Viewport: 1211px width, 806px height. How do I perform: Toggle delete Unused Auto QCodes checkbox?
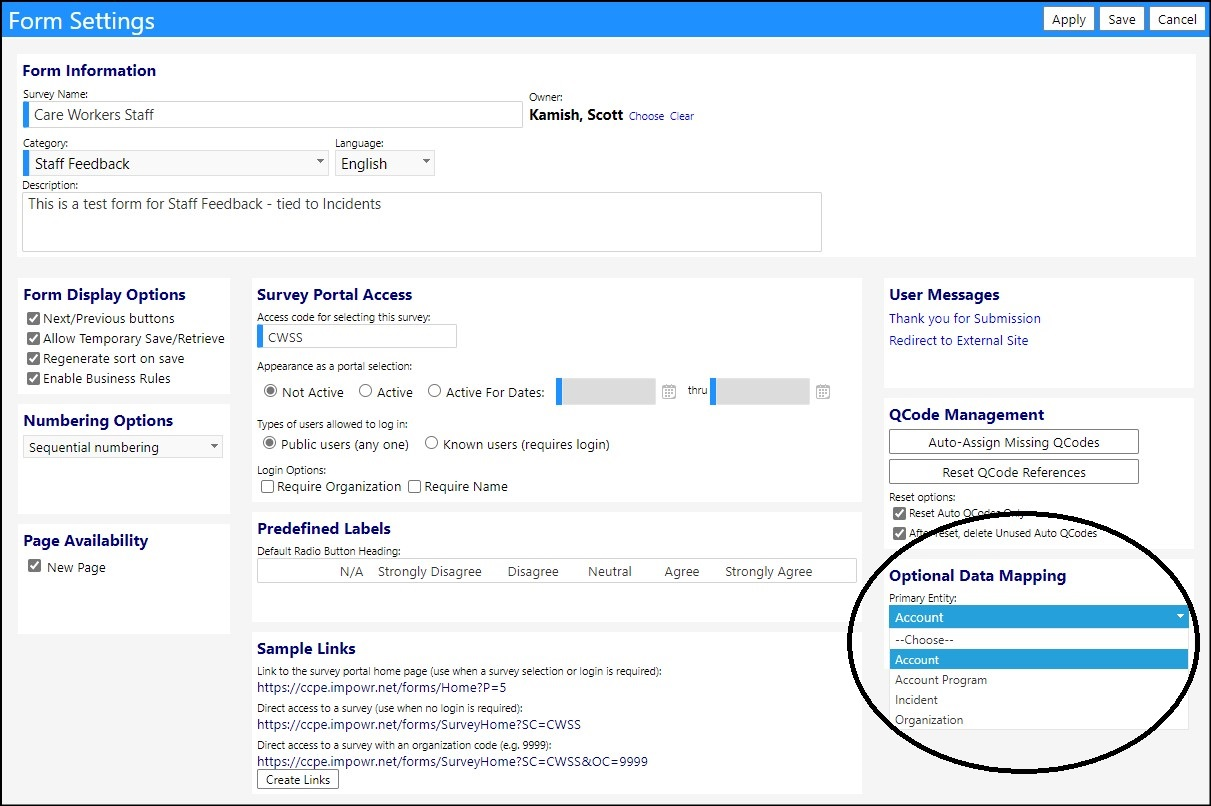(899, 533)
